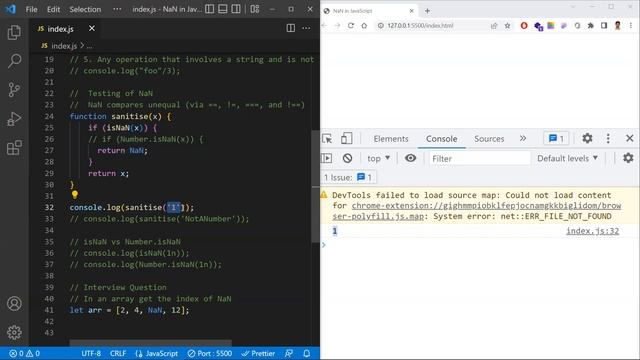Open the Explorer view in VS Code
The height and width of the screenshot is (360, 640).
click(x=14, y=33)
